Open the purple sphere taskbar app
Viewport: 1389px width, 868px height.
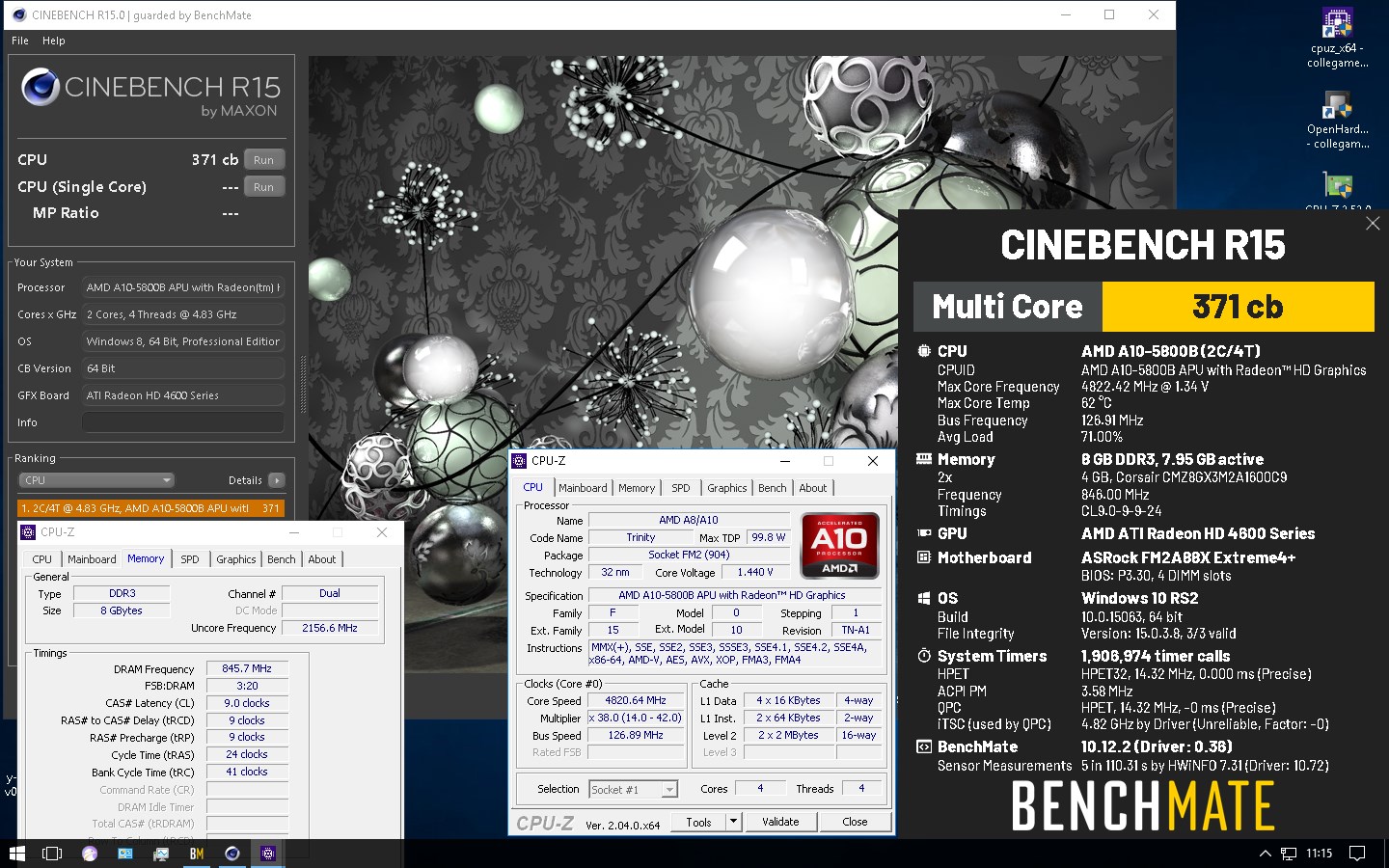click(x=90, y=854)
